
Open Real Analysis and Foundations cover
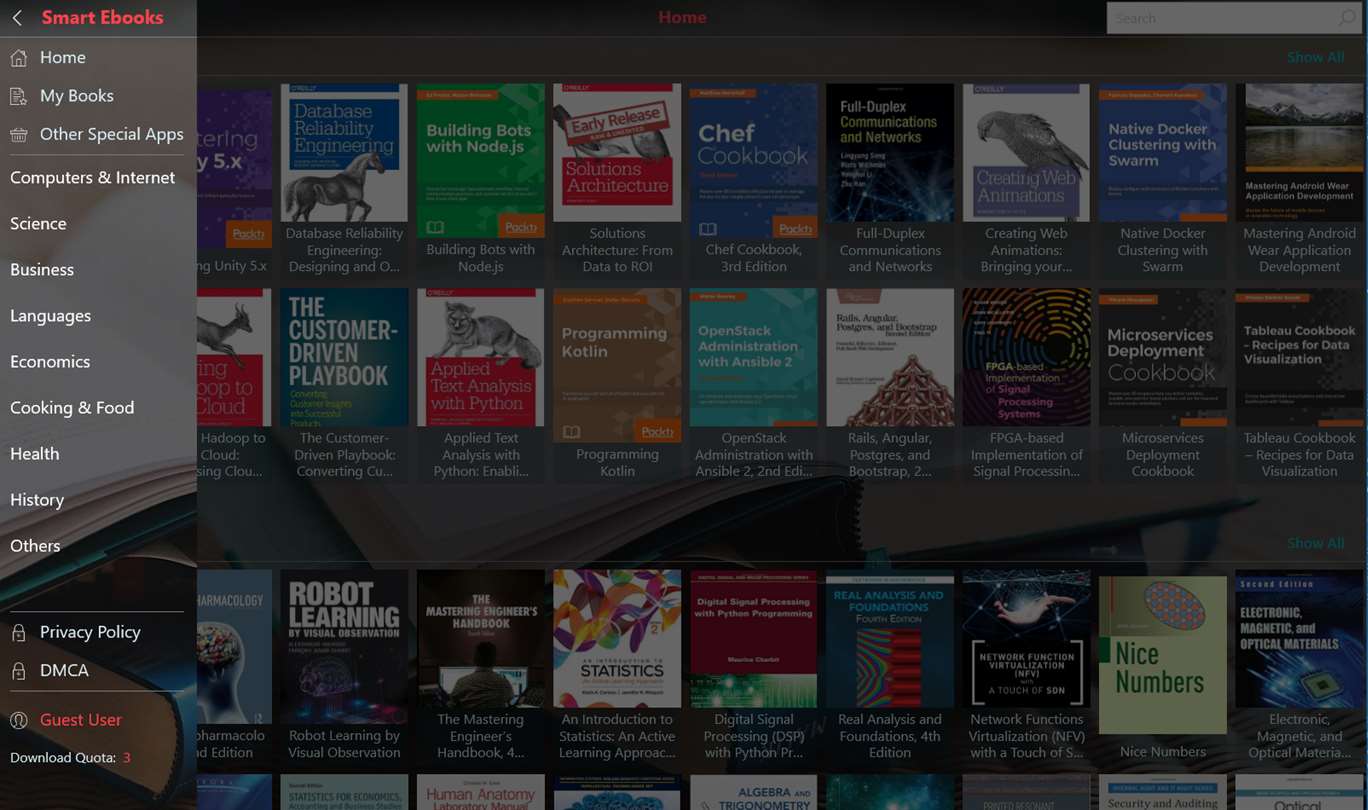point(890,639)
